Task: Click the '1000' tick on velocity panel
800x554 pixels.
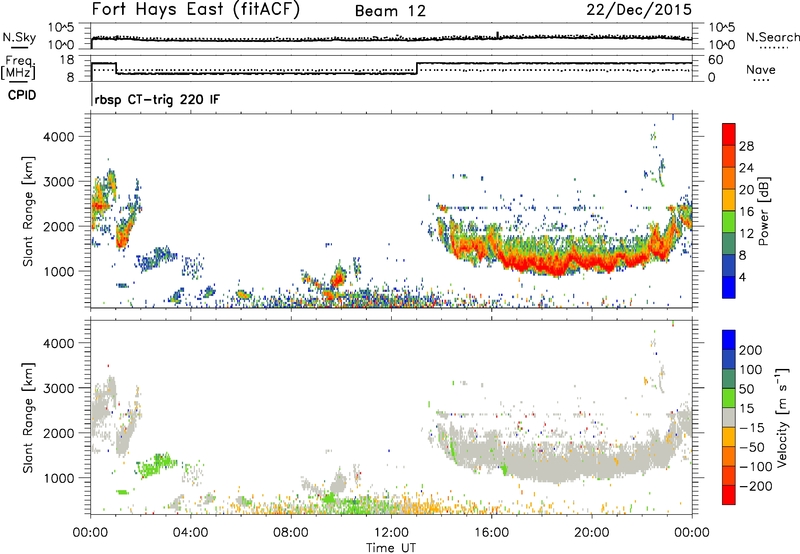Action: point(58,478)
